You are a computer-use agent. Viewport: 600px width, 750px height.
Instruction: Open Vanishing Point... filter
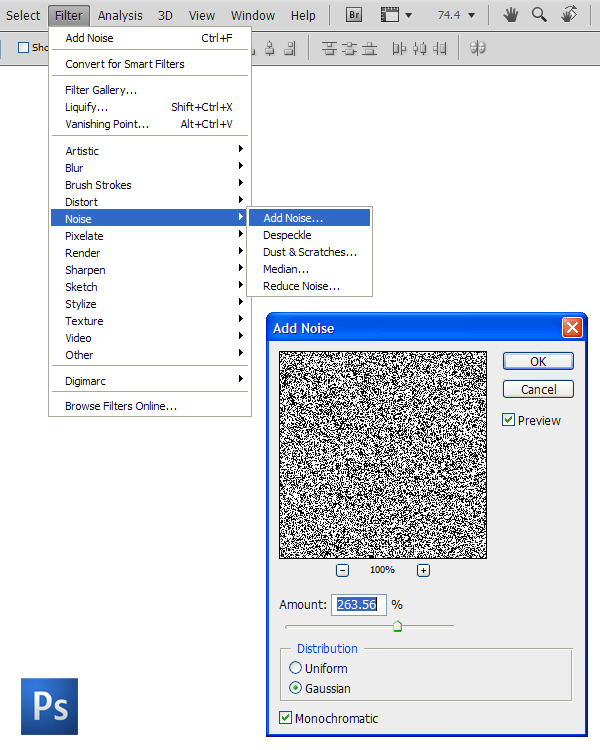[x=150, y=124]
